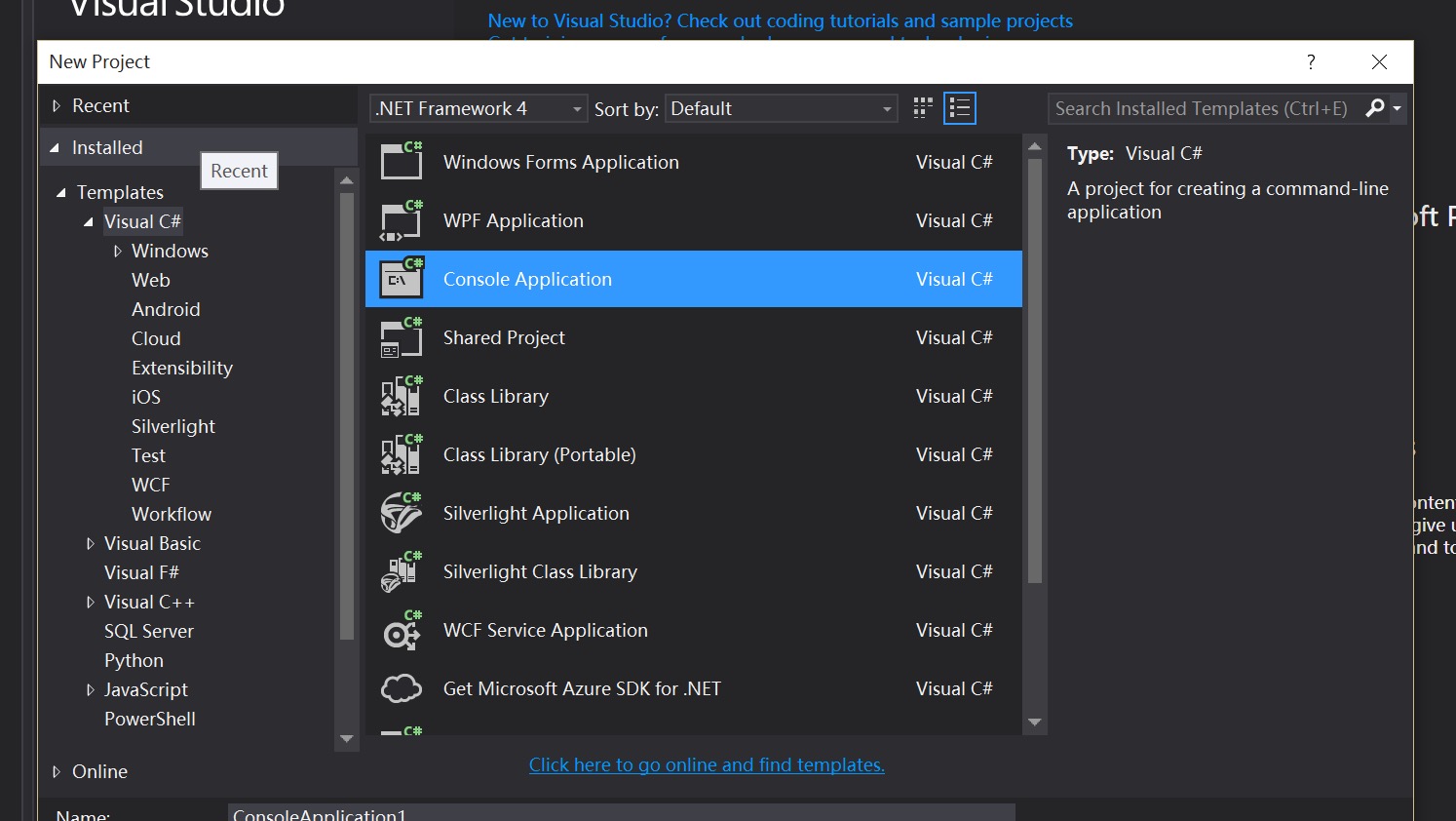Click the search magnifier icon
Image resolution: width=1456 pixels, height=821 pixels.
click(1375, 108)
